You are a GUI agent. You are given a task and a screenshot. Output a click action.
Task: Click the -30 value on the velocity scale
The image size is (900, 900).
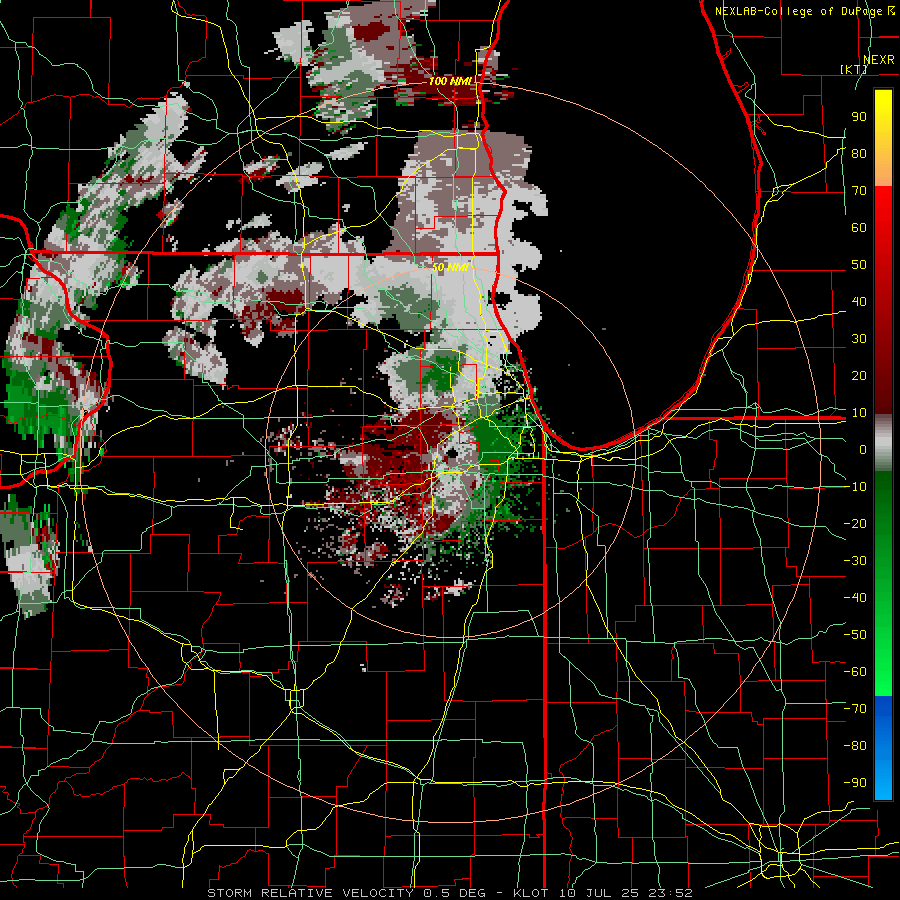pos(855,561)
